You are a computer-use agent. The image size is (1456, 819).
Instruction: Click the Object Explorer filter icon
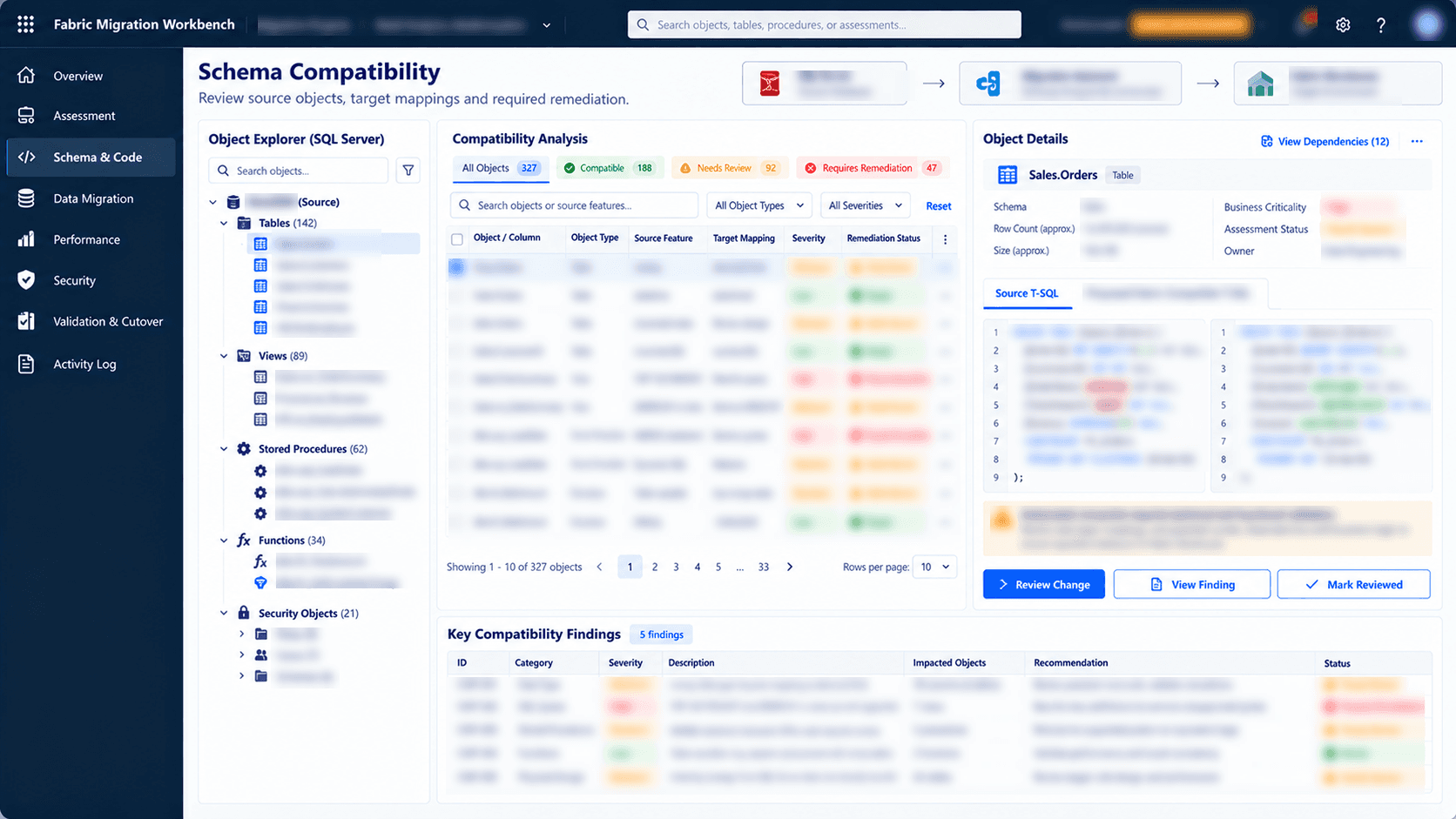point(408,171)
